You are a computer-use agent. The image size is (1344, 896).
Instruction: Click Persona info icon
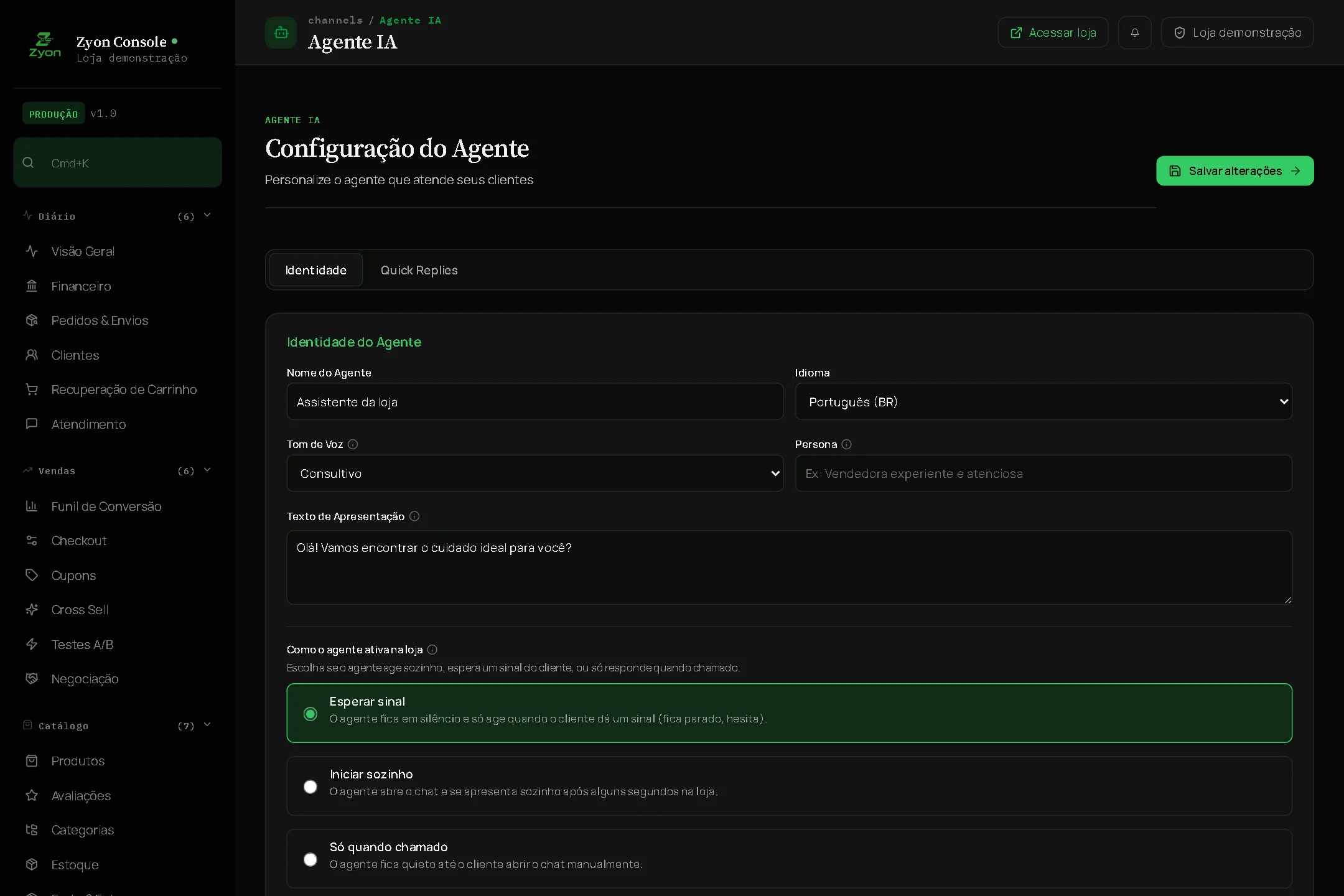coord(846,444)
